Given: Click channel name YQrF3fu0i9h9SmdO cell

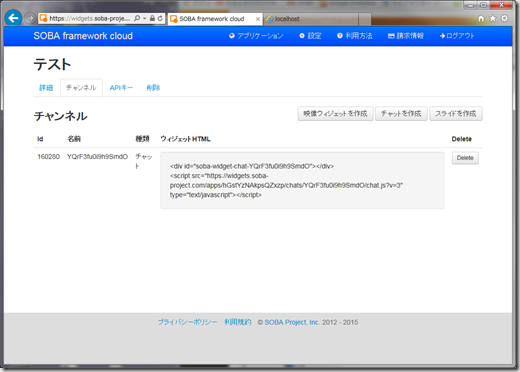Looking at the screenshot, I should [97, 157].
